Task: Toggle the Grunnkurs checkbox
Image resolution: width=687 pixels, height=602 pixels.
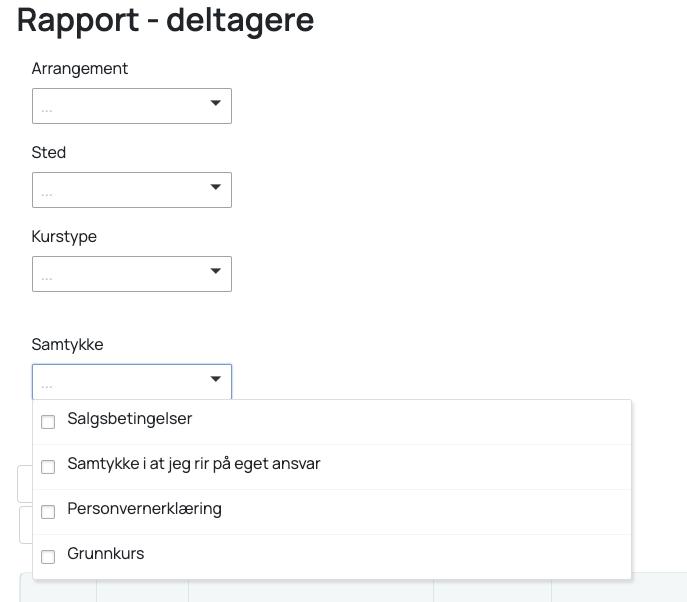Action: coord(48,557)
